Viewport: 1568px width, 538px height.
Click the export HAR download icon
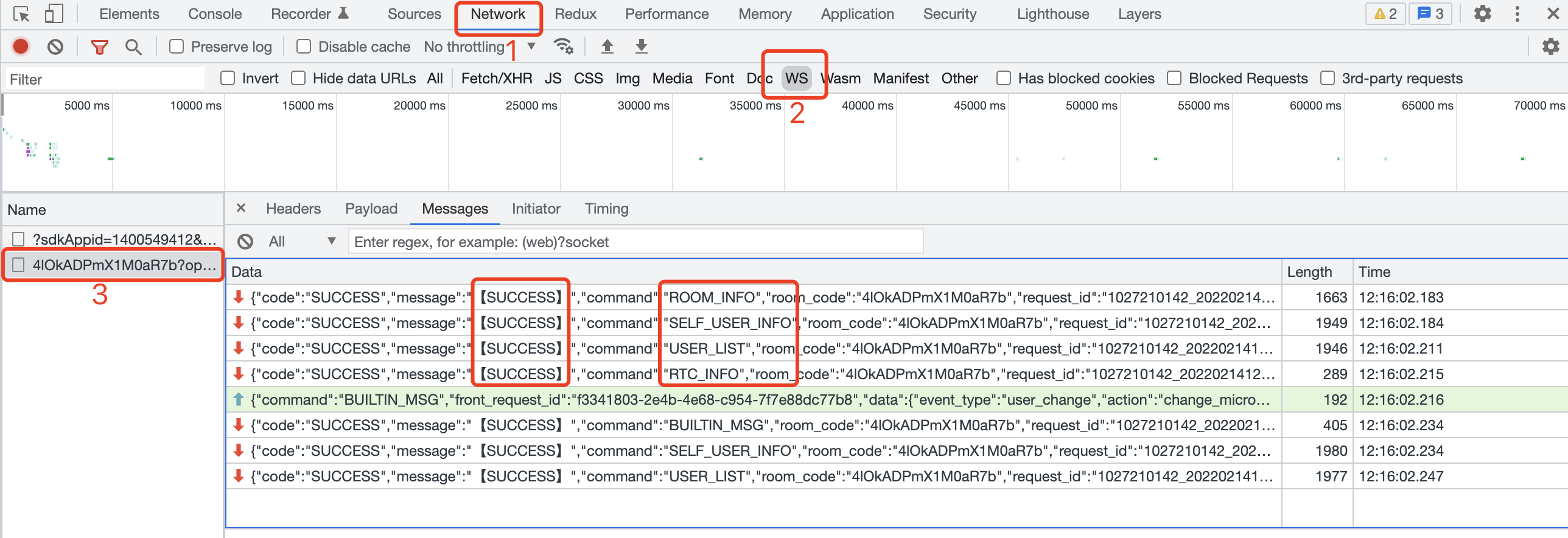click(641, 47)
